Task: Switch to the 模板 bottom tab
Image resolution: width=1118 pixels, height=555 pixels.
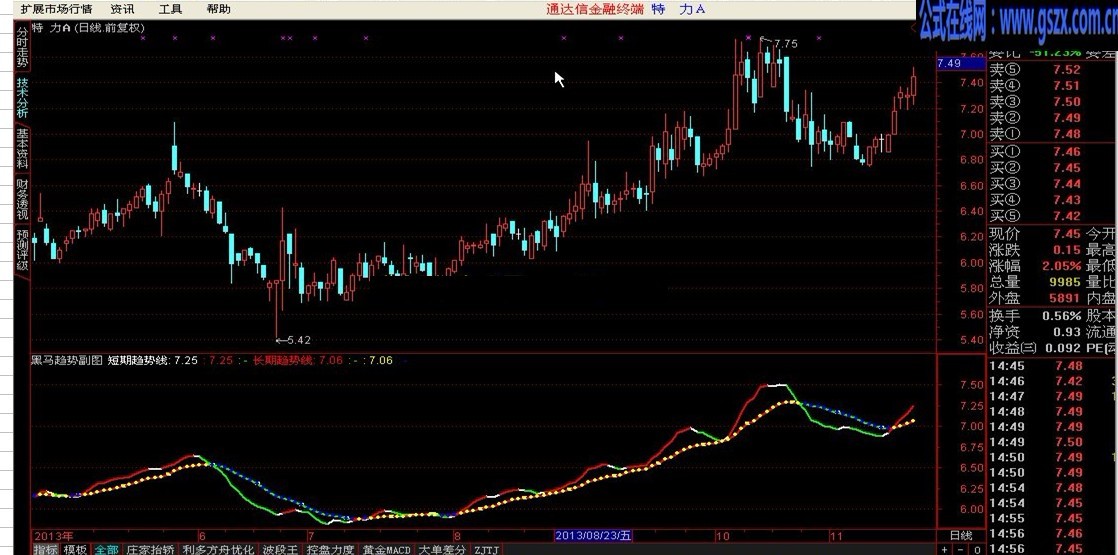Action: point(75,549)
